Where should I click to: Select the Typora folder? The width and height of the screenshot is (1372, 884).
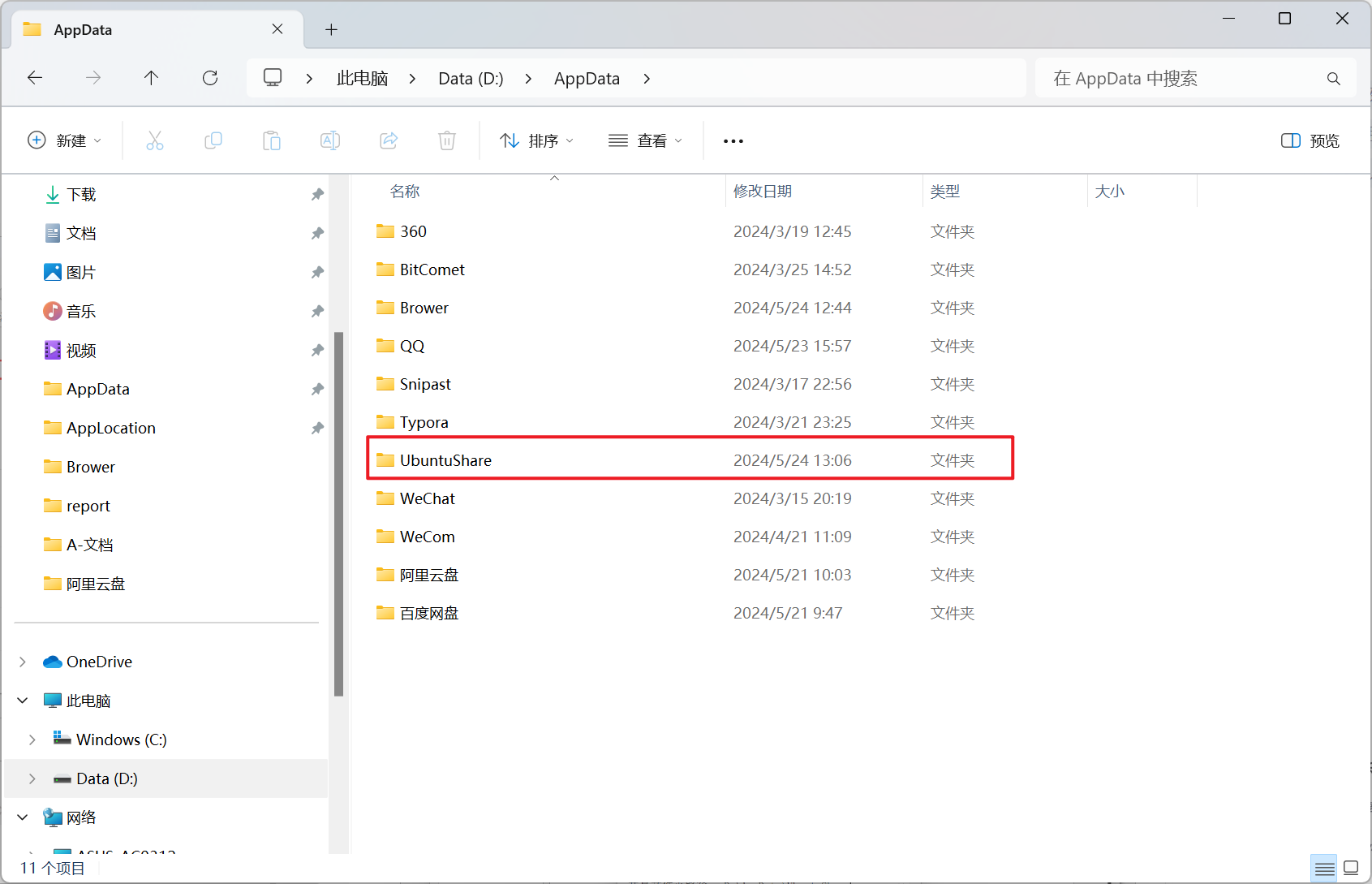click(690, 422)
